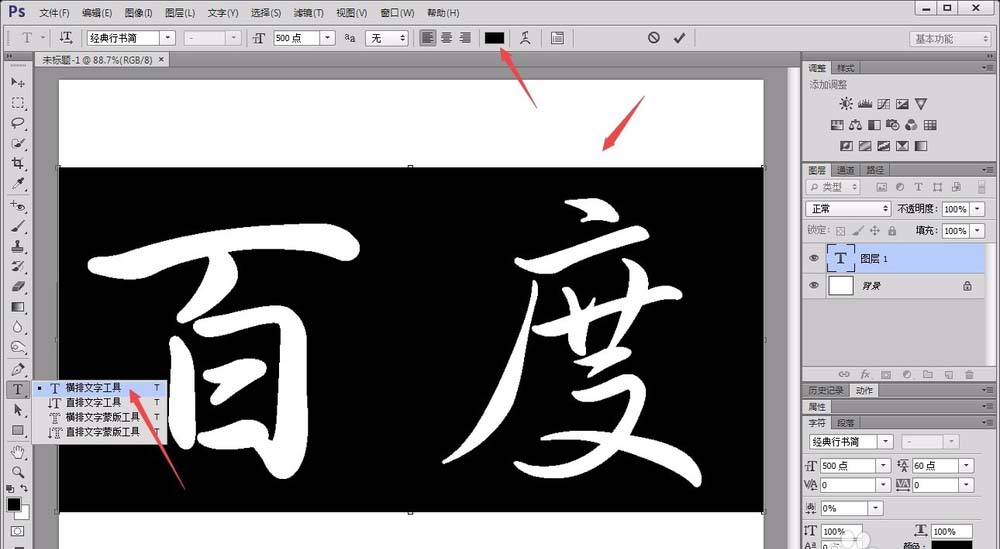
Task: Right align text in options bar
Action: [465, 38]
